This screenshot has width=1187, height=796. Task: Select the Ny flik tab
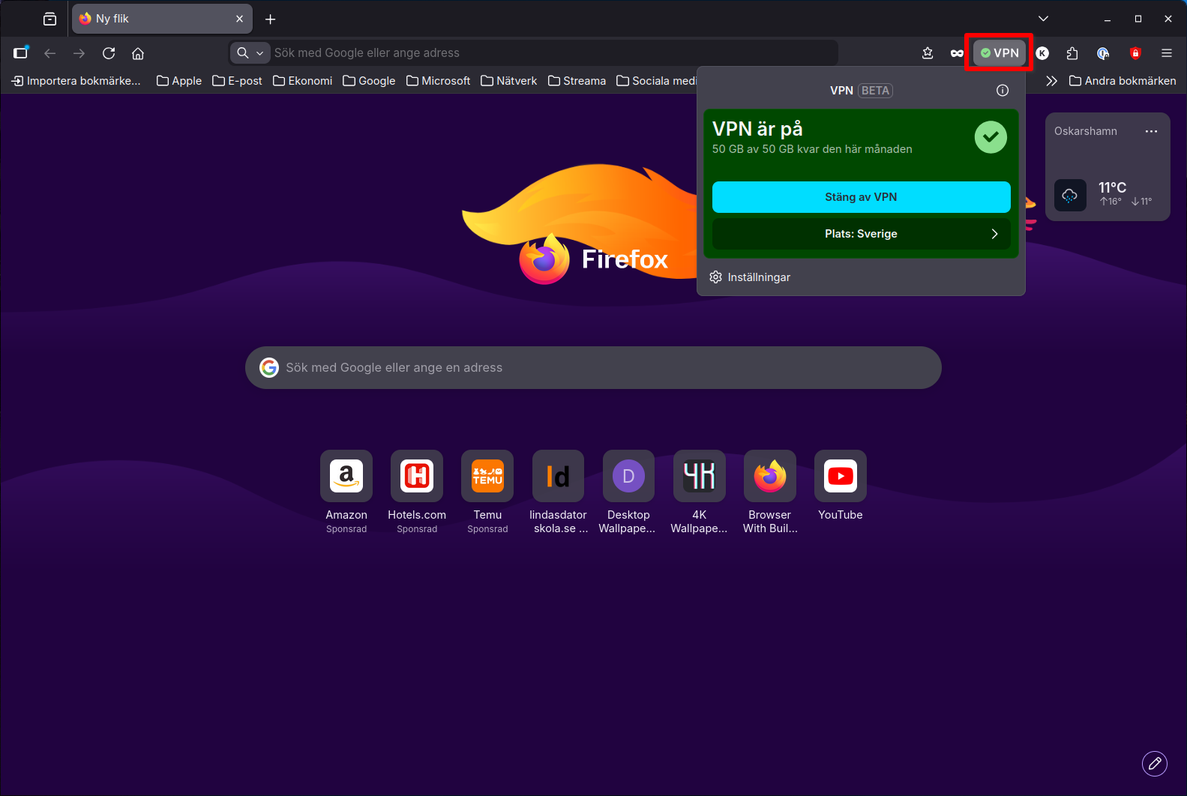(x=162, y=19)
